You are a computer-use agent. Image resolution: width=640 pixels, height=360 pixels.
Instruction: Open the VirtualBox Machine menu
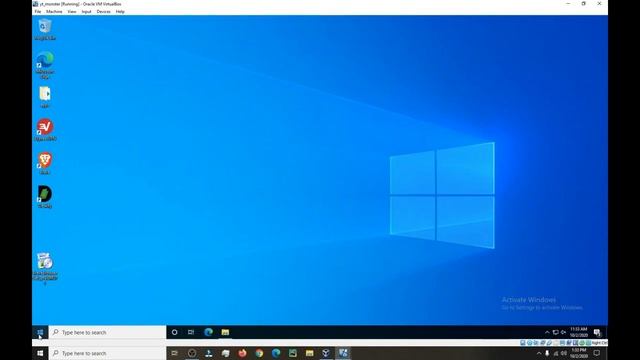pos(54,11)
